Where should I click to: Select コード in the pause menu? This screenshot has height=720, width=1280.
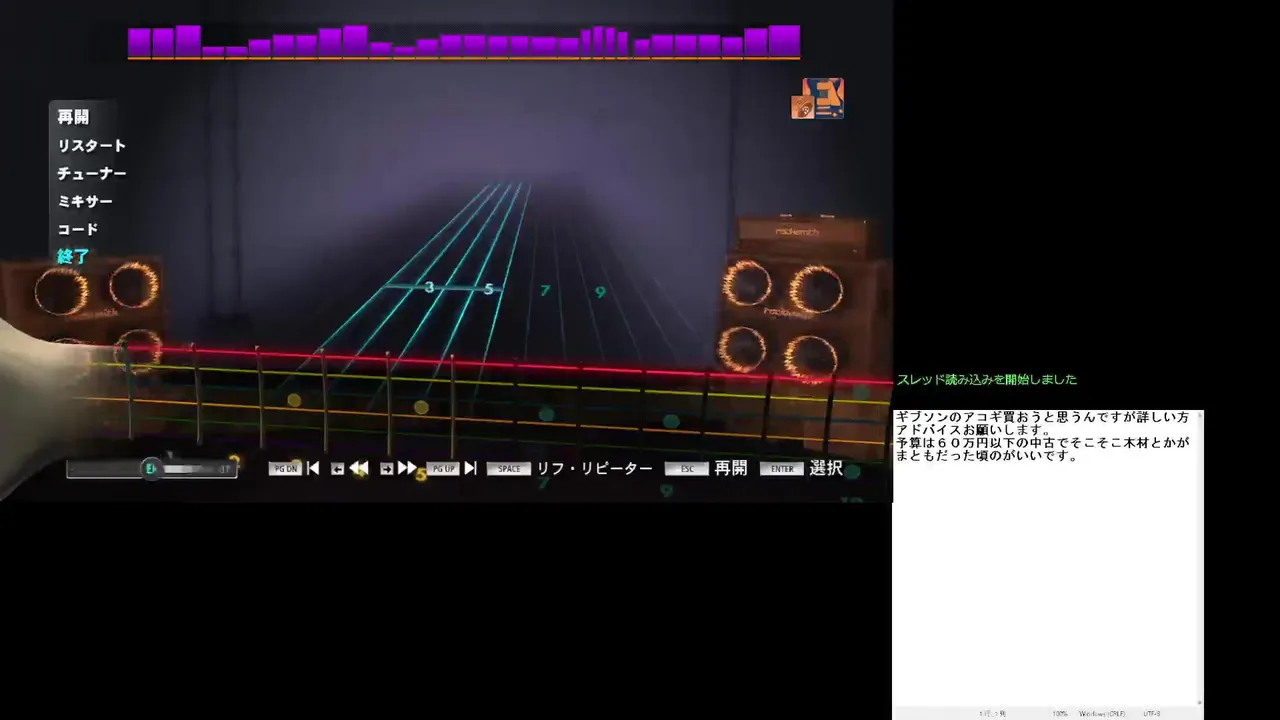(x=77, y=229)
